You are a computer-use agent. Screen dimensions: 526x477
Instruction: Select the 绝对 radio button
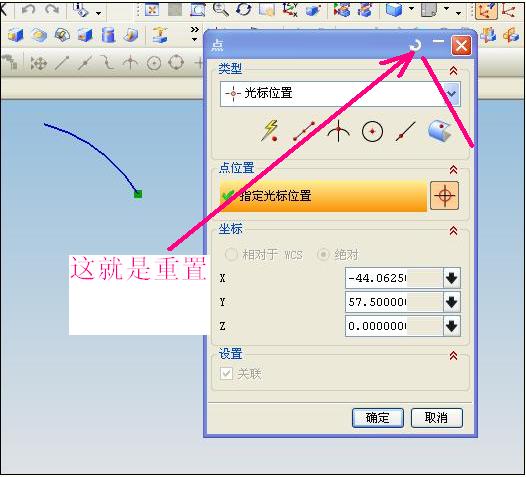323,254
